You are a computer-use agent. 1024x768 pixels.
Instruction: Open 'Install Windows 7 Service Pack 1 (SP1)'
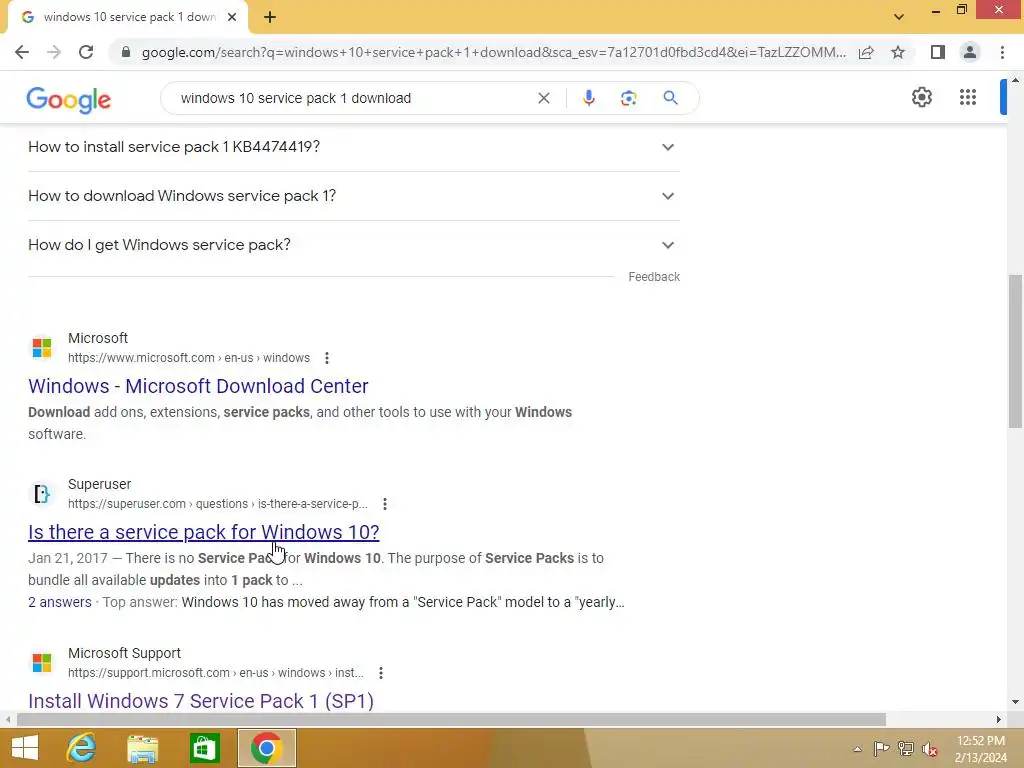(x=201, y=701)
